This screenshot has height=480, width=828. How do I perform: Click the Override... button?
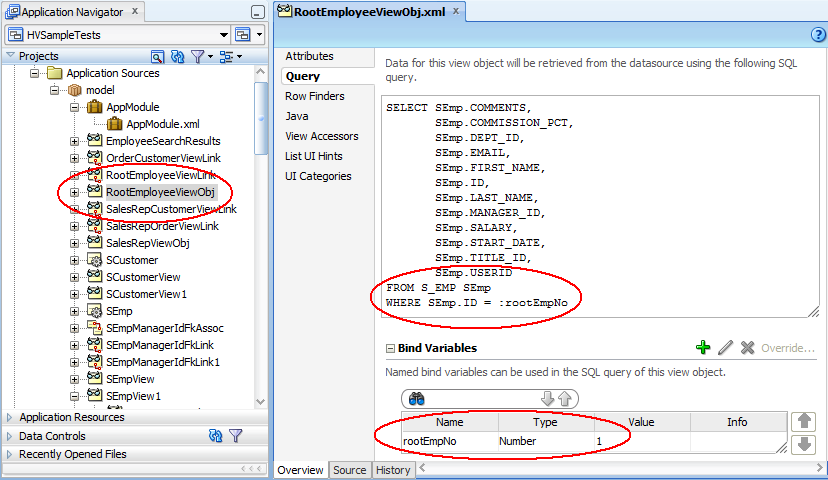point(788,348)
